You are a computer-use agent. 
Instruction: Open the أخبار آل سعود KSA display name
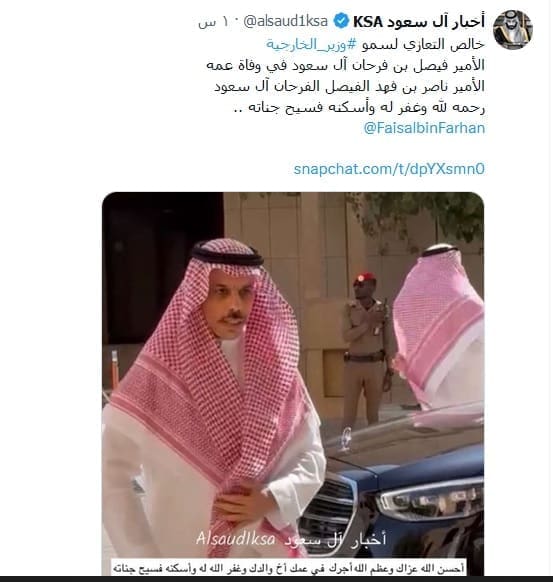(419, 22)
